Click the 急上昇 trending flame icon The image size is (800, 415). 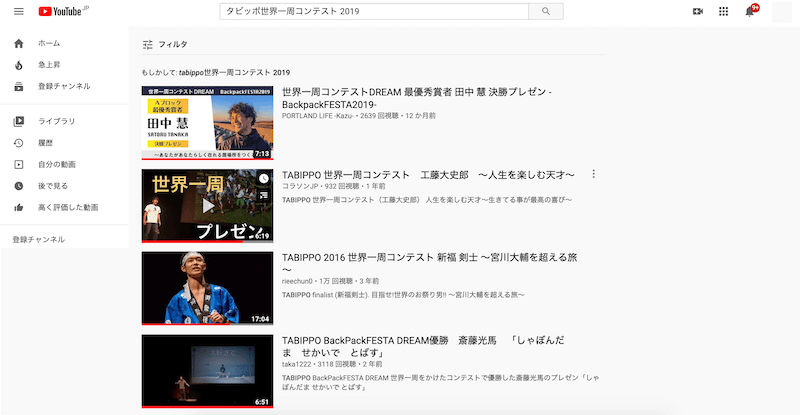(19, 65)
